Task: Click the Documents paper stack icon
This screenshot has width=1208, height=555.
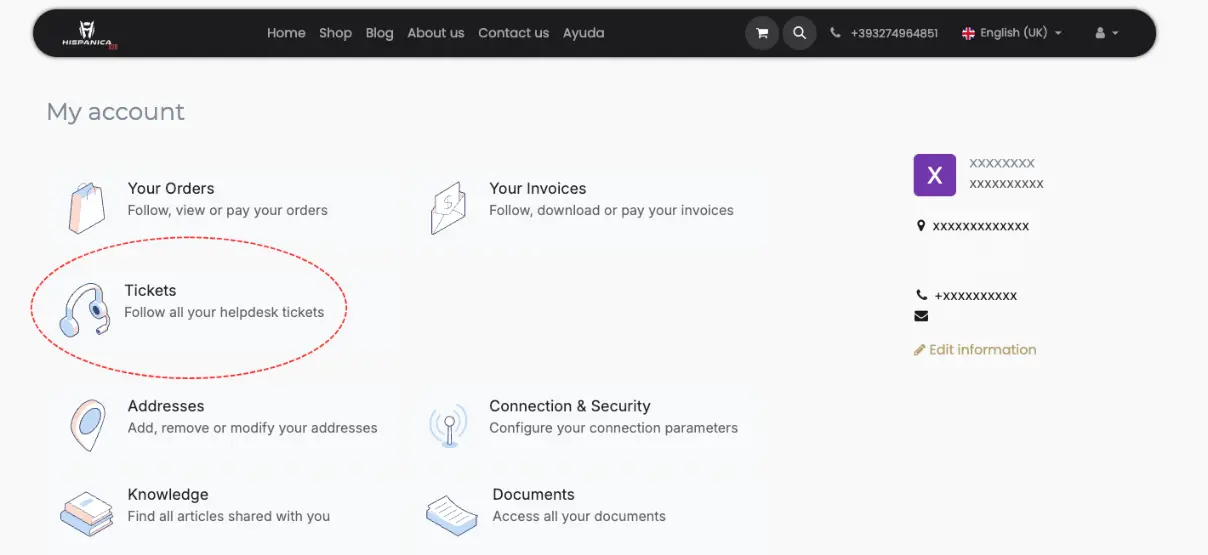Action: pos(451,514)
